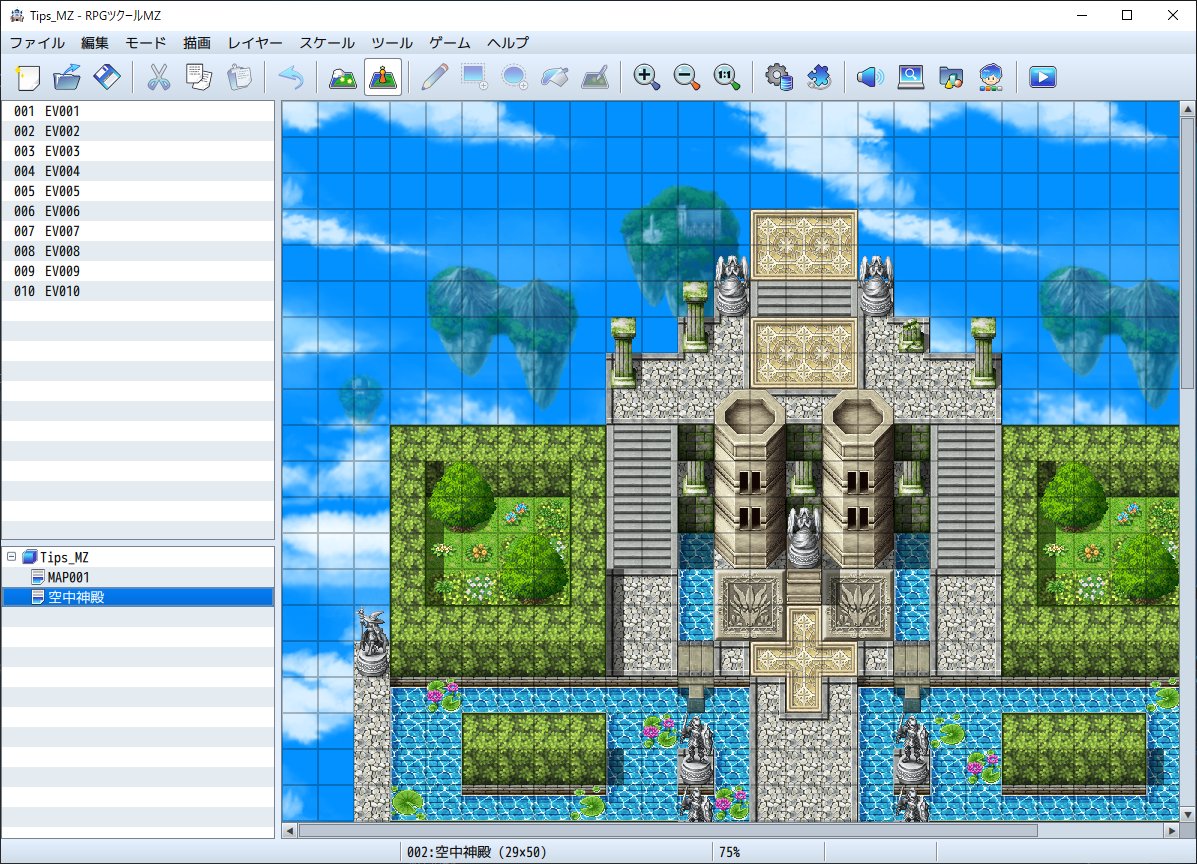Click the vertical scrollbar down arrow

tap(1188, 814)
